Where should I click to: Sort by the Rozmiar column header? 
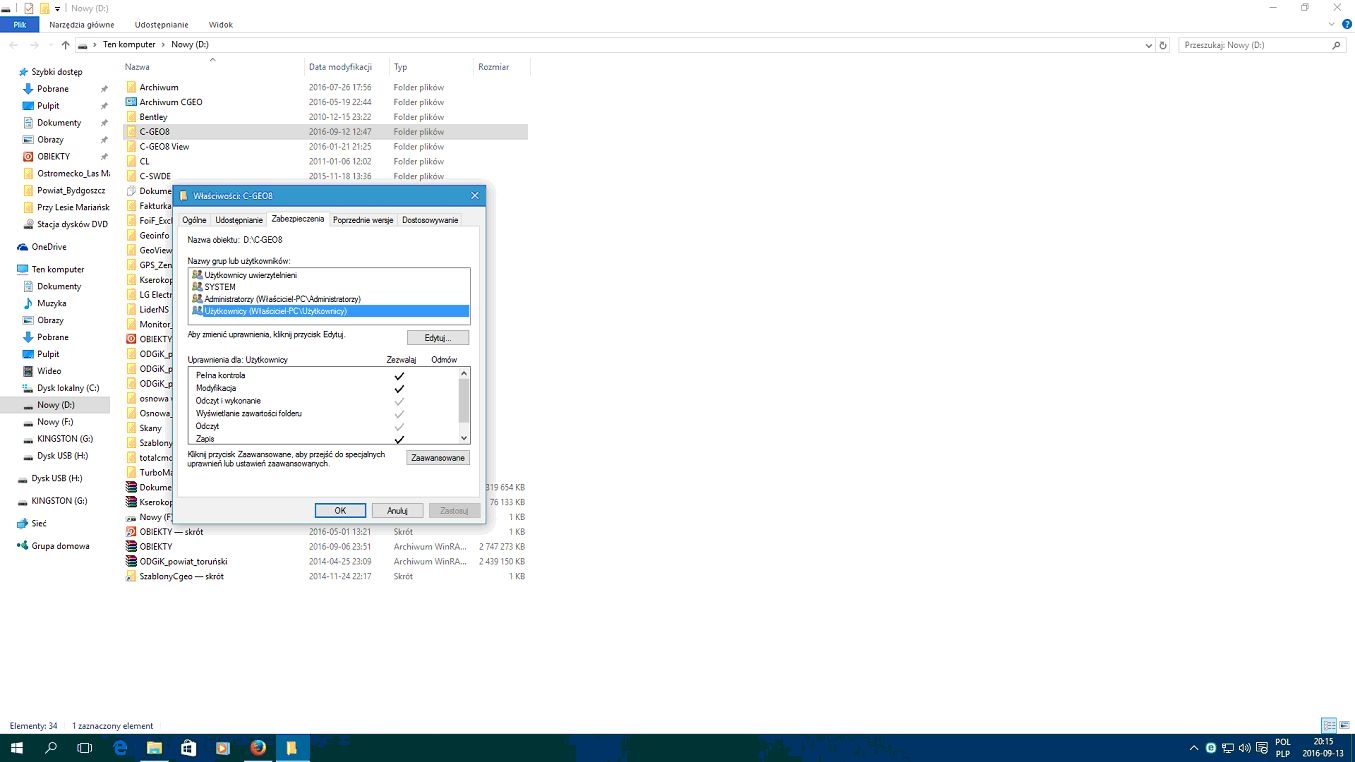click(x=494, y=67)
